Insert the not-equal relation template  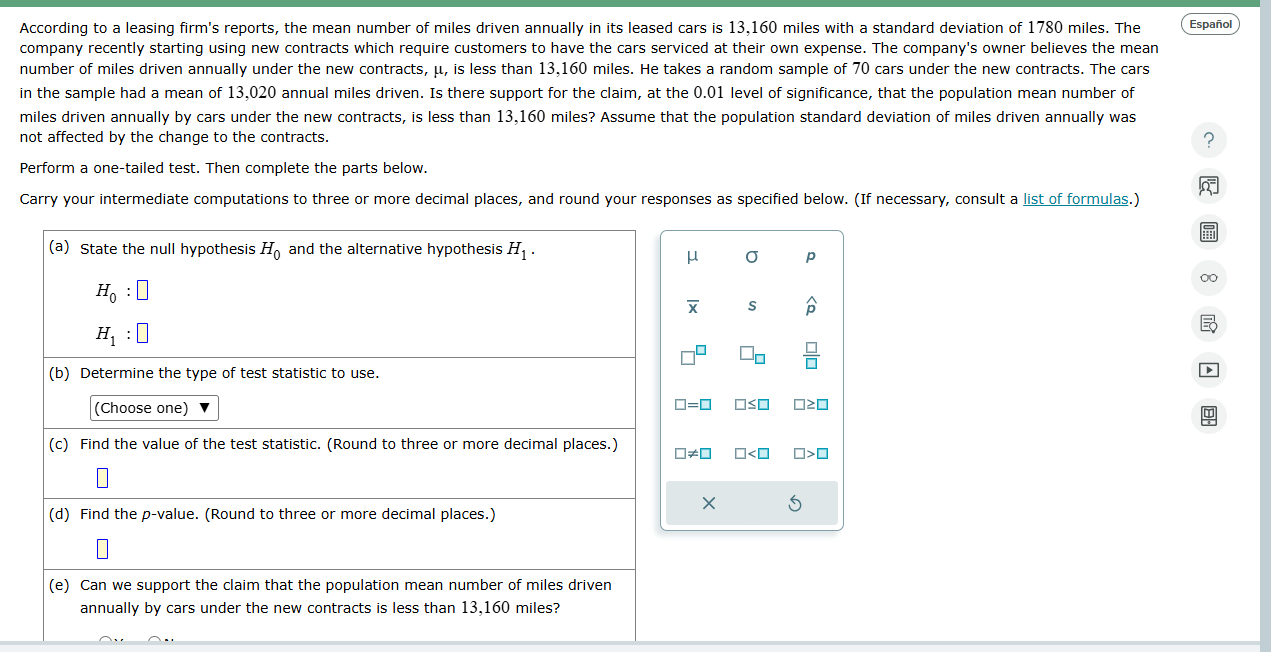[x=692, y=454]
